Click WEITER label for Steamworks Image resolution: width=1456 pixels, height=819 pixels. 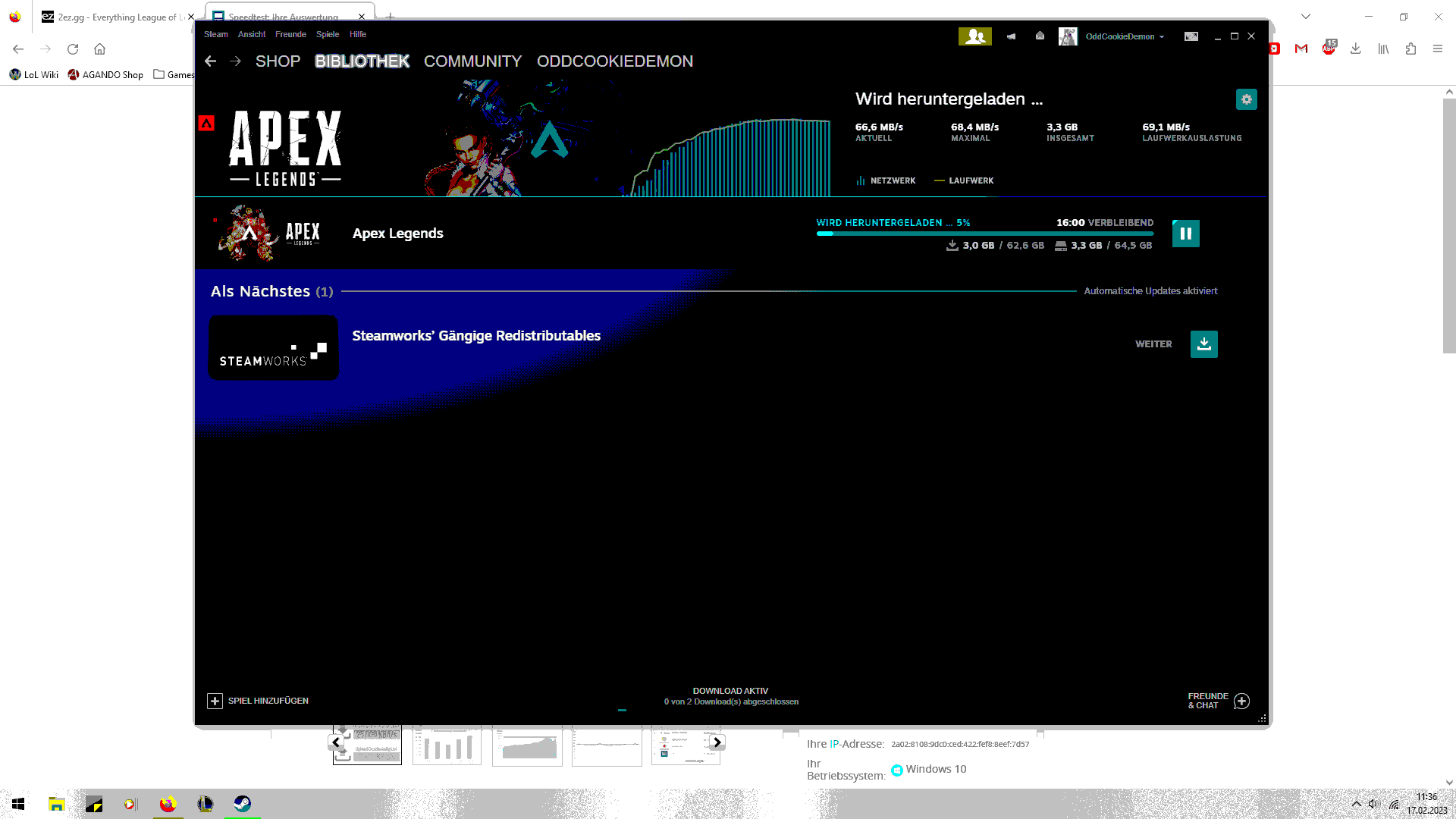(1153, 344)
